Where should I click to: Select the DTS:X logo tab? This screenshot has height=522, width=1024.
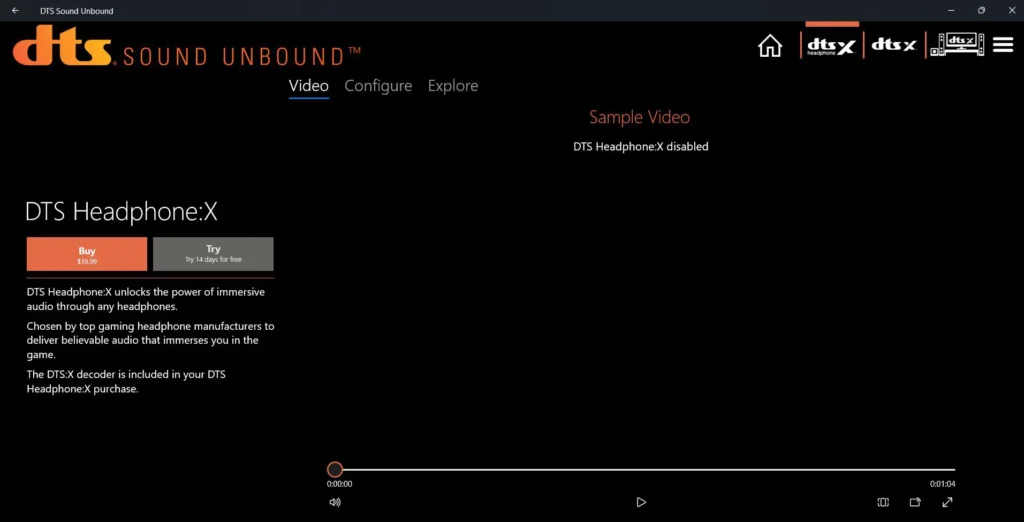pyautogui.click(x=894, y=45)
